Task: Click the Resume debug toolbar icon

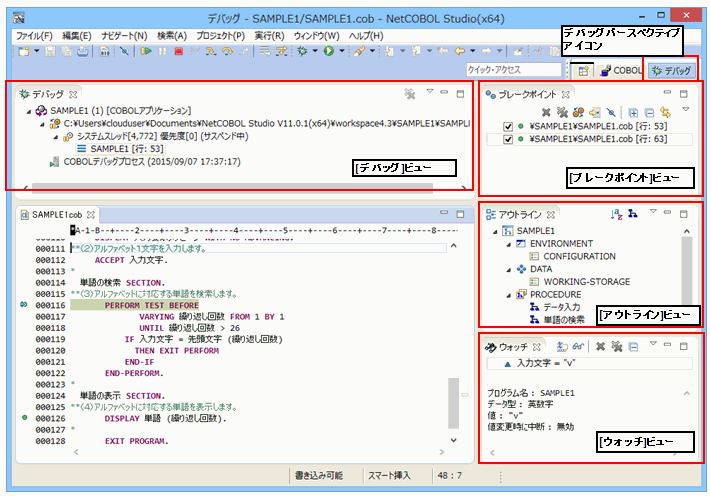Action: [x=146, y=52]
